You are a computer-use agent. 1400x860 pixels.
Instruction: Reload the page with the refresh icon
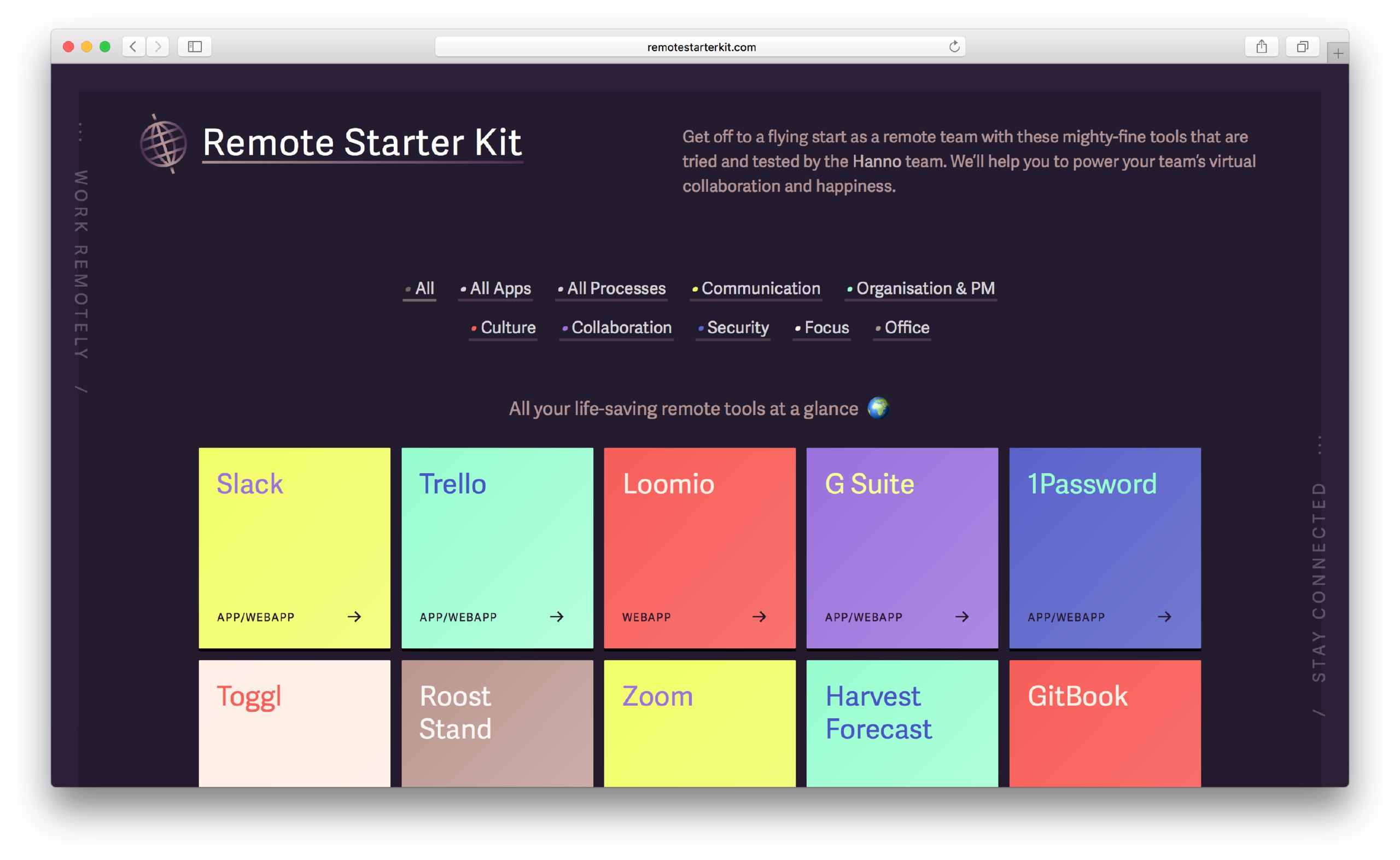coord(954,47)
